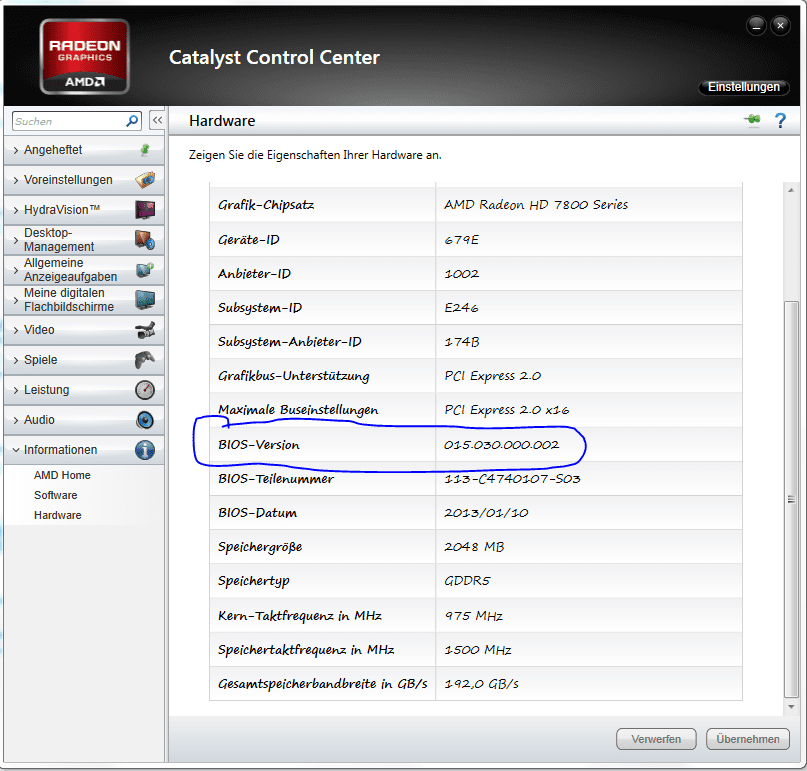Click the AMD Radeon HD 7800 Series value
Viewport: 807px width, 771px height.
pos(536,205)
